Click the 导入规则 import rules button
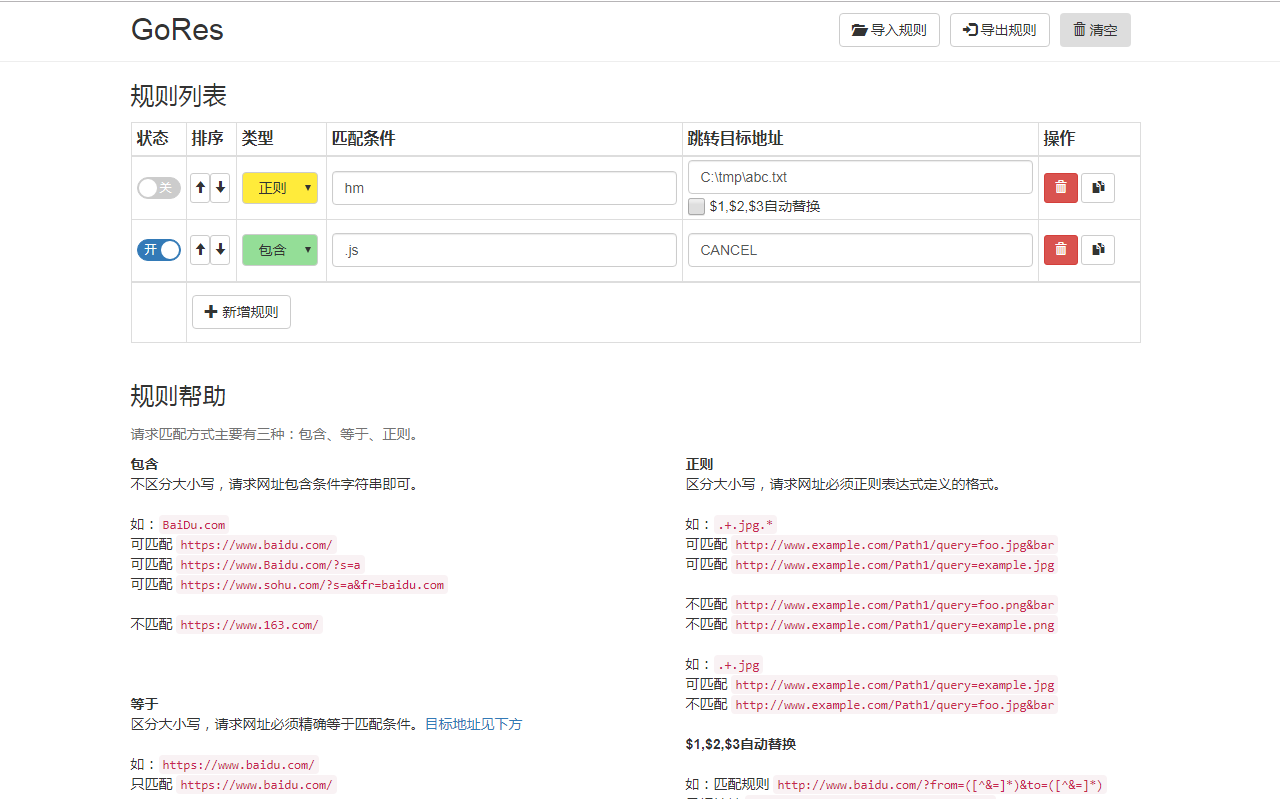This screenshot has width=1280, height=800. tap(889, 30)
